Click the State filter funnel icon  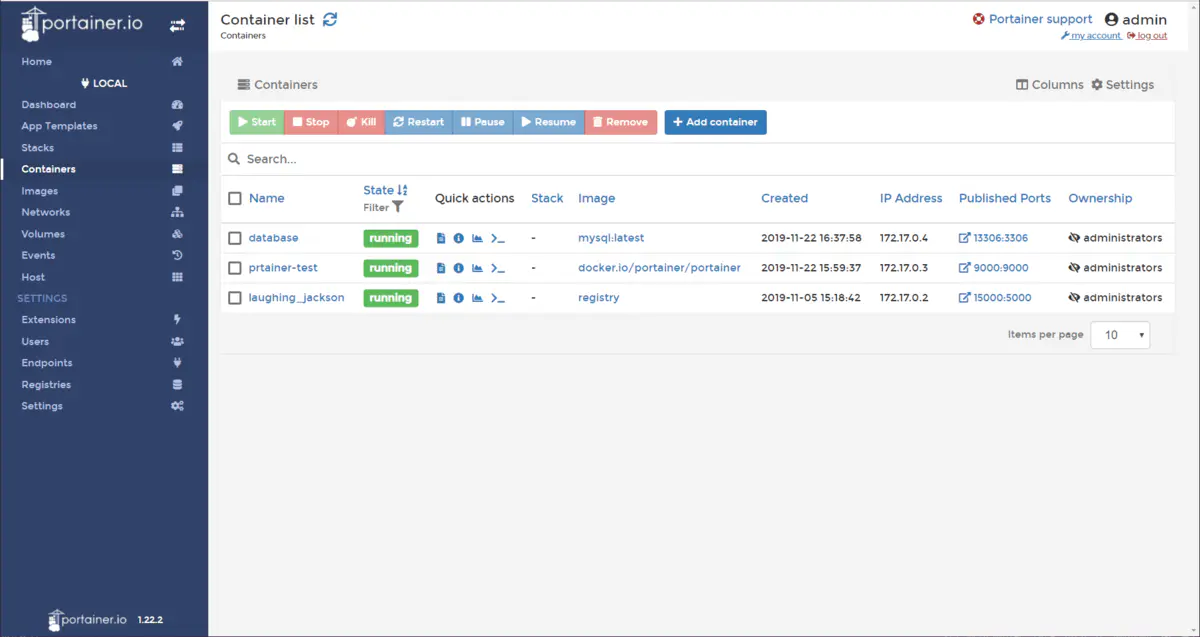pyautogui.click(x=398, y=207)
